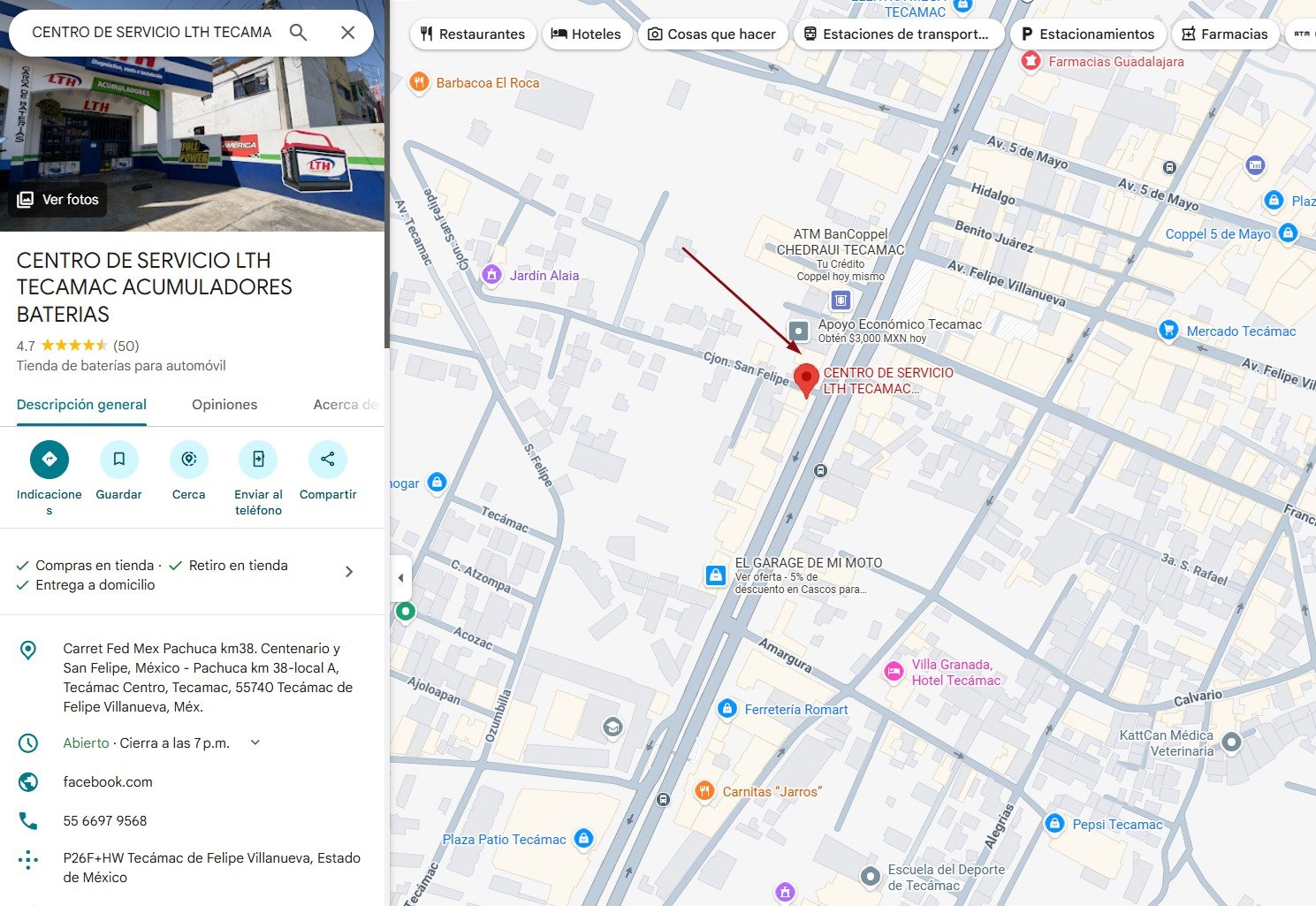1316x906 pixels.
Task: Click the search box with LTH Tecamac text
Action: pos(152,33)
